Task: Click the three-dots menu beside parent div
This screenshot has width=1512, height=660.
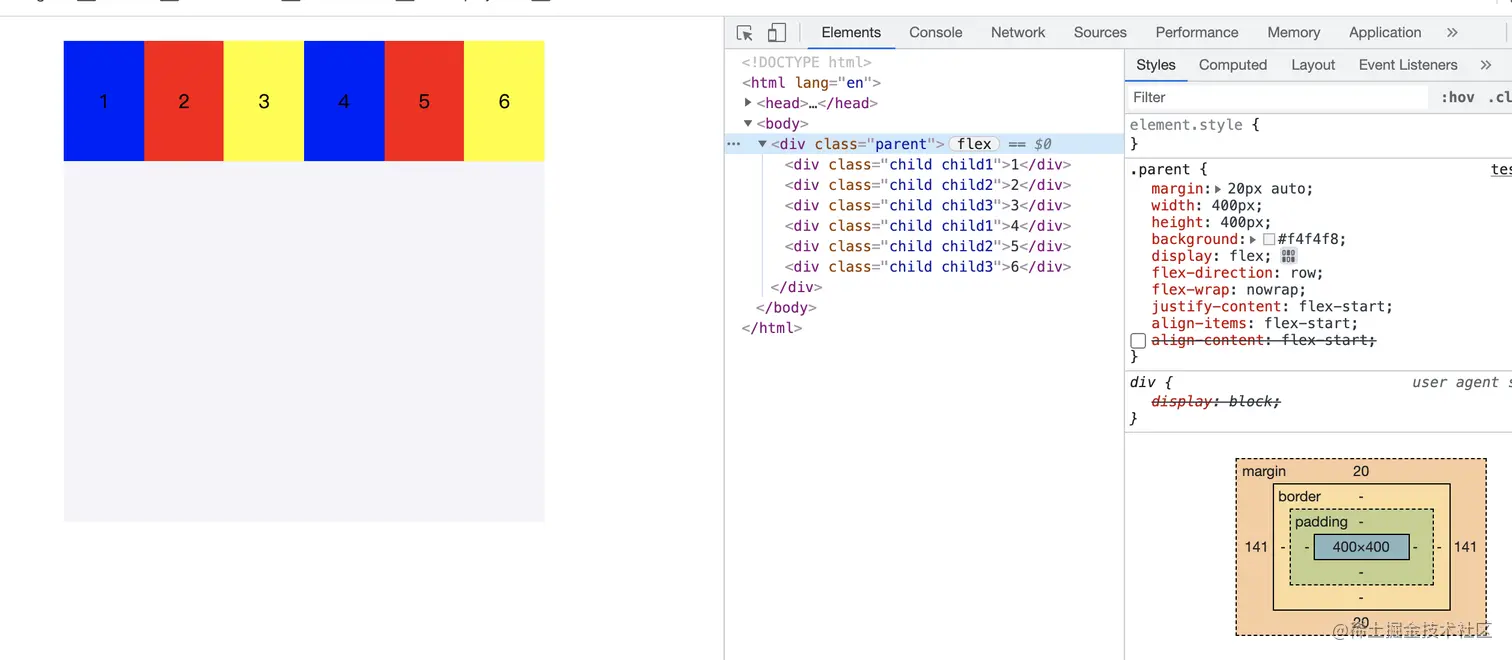Action: (x=734, y=144)
